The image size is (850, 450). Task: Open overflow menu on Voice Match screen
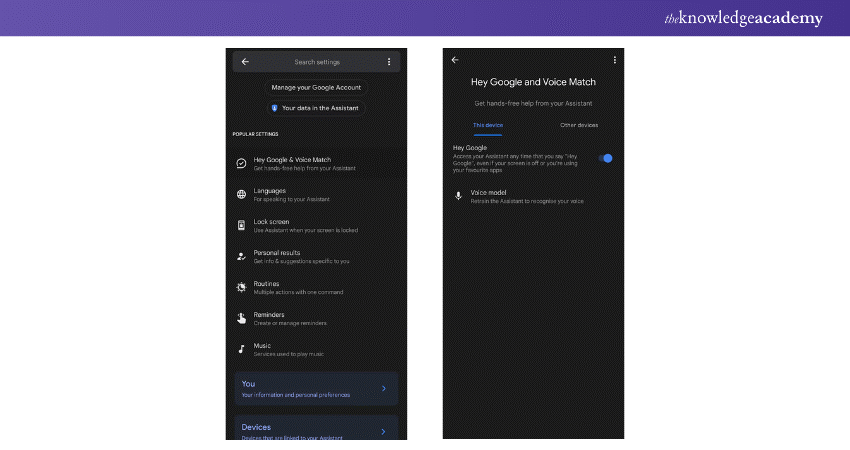point(614,60)
